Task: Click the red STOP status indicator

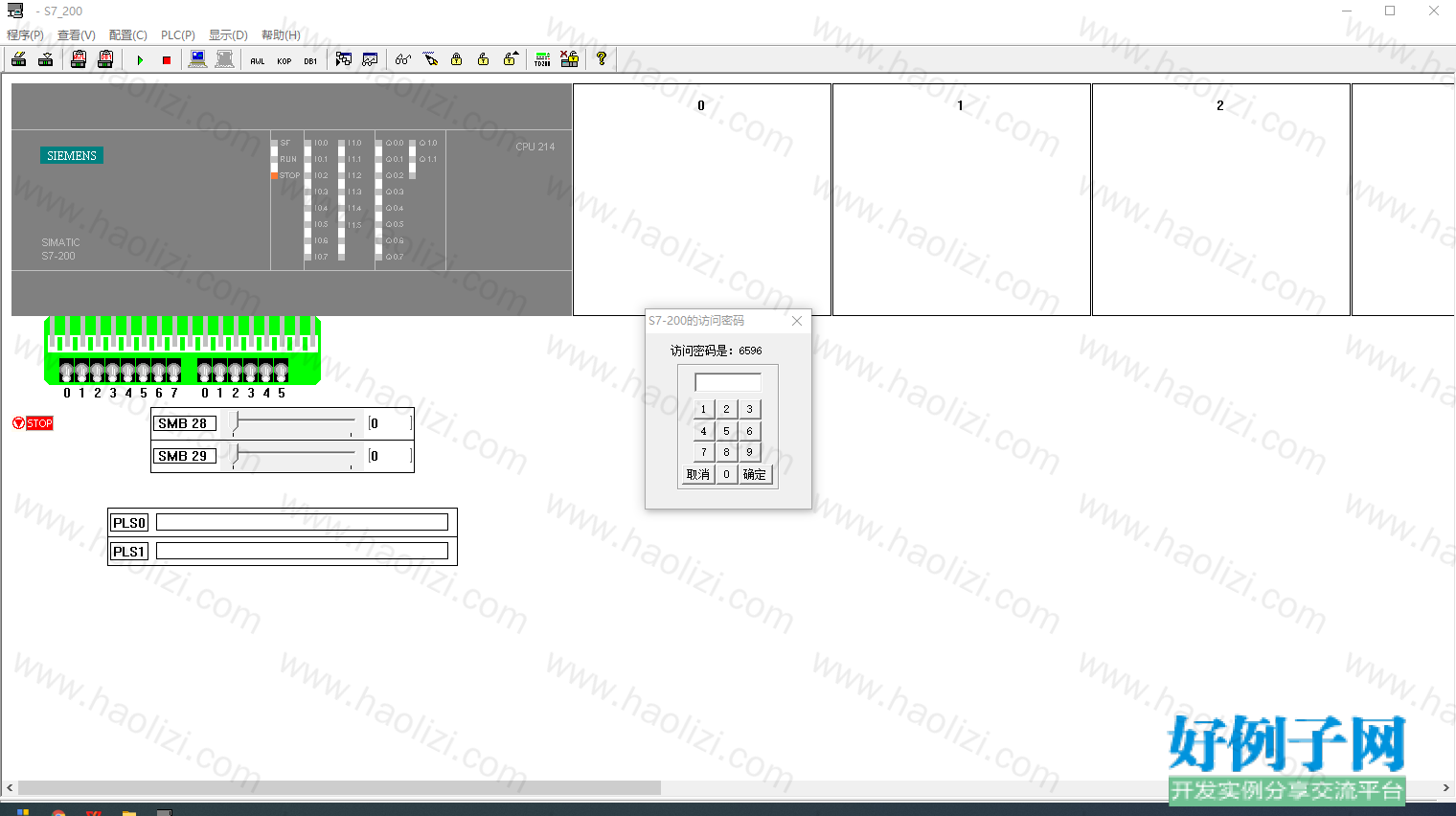Action: pyautogui.click(x=33, y=423)
